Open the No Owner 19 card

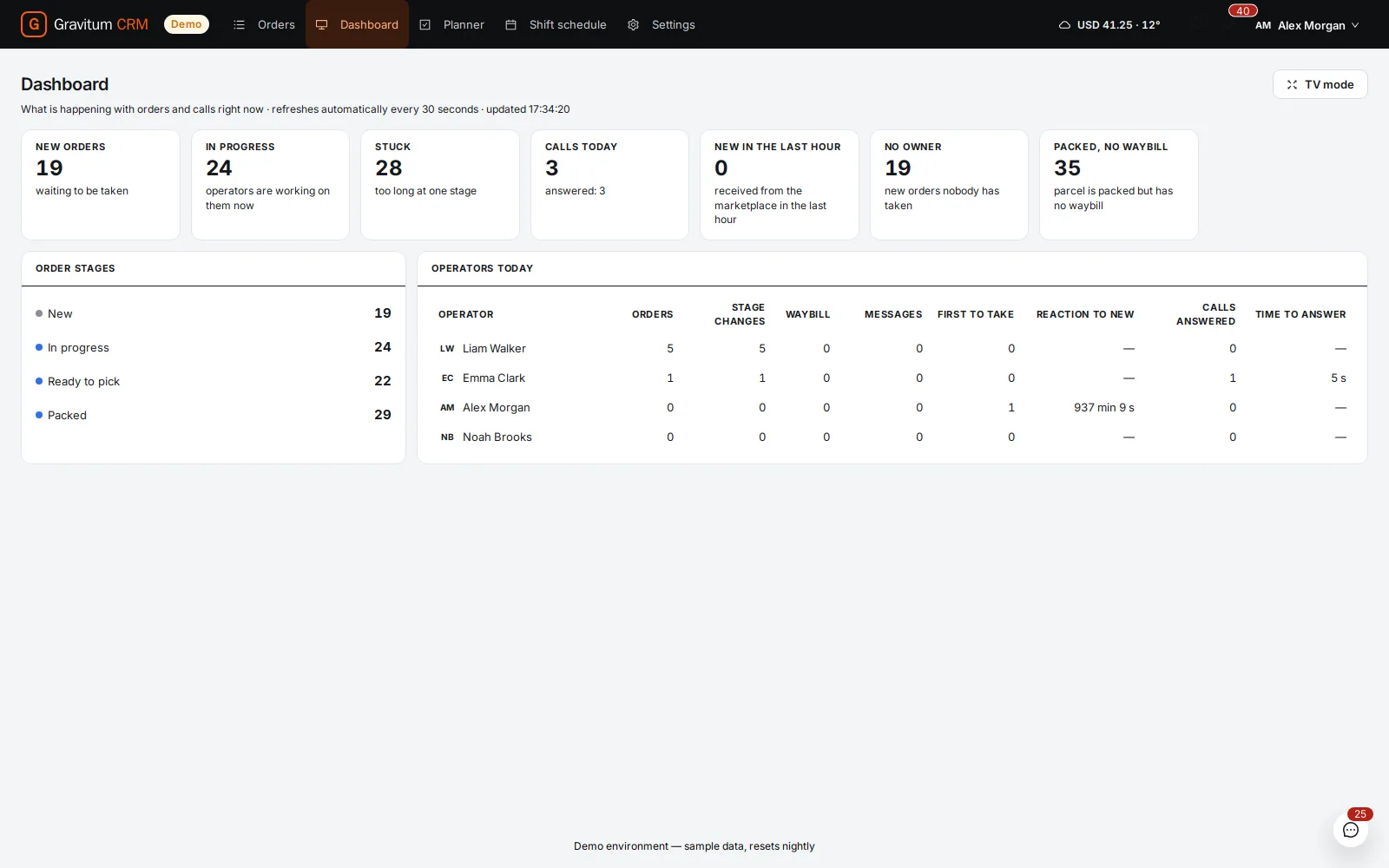[x=949, y=185]
